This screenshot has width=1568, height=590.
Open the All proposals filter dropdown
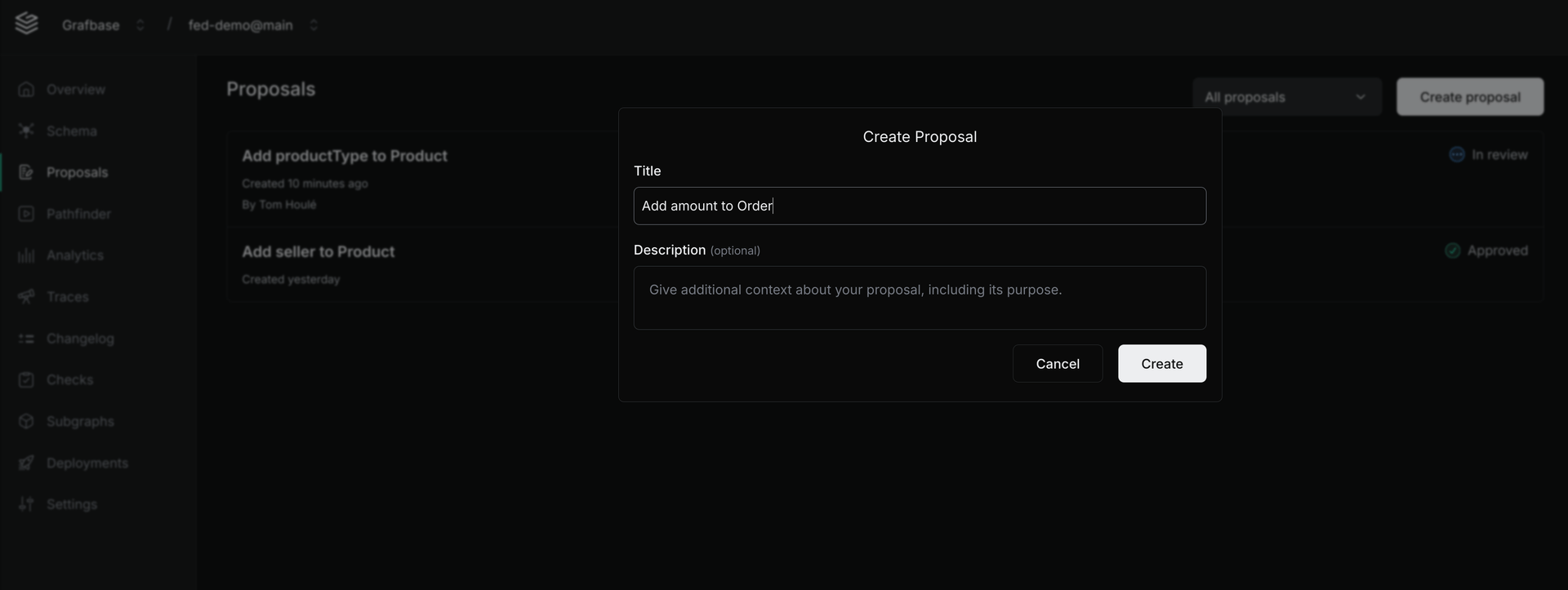tap(1287, 96)
